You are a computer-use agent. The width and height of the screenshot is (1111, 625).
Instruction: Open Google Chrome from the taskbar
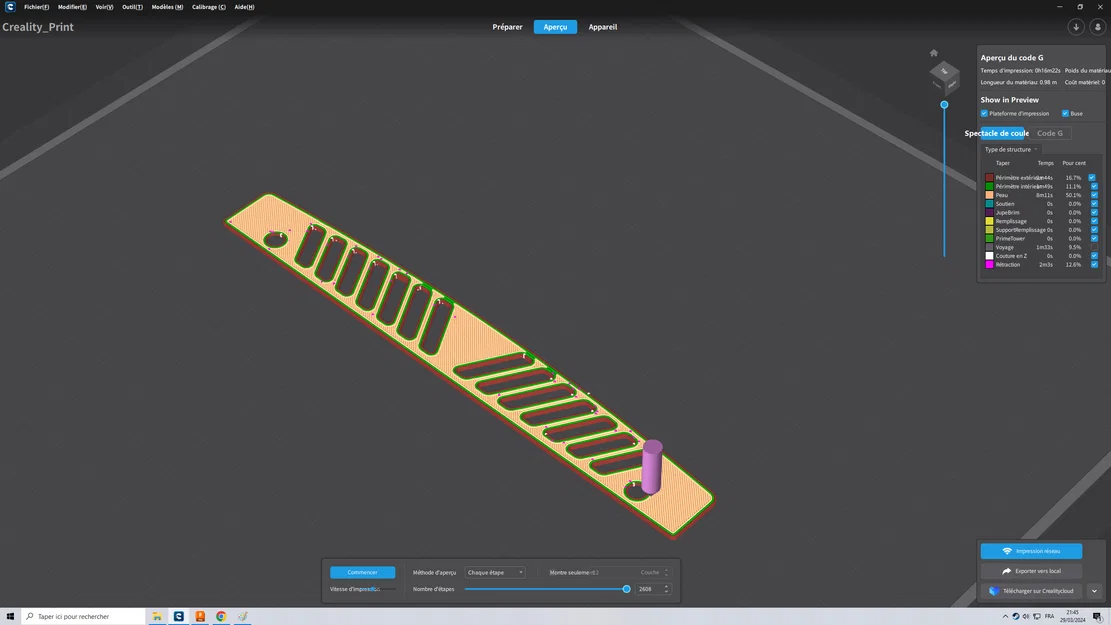click(221, 616)
